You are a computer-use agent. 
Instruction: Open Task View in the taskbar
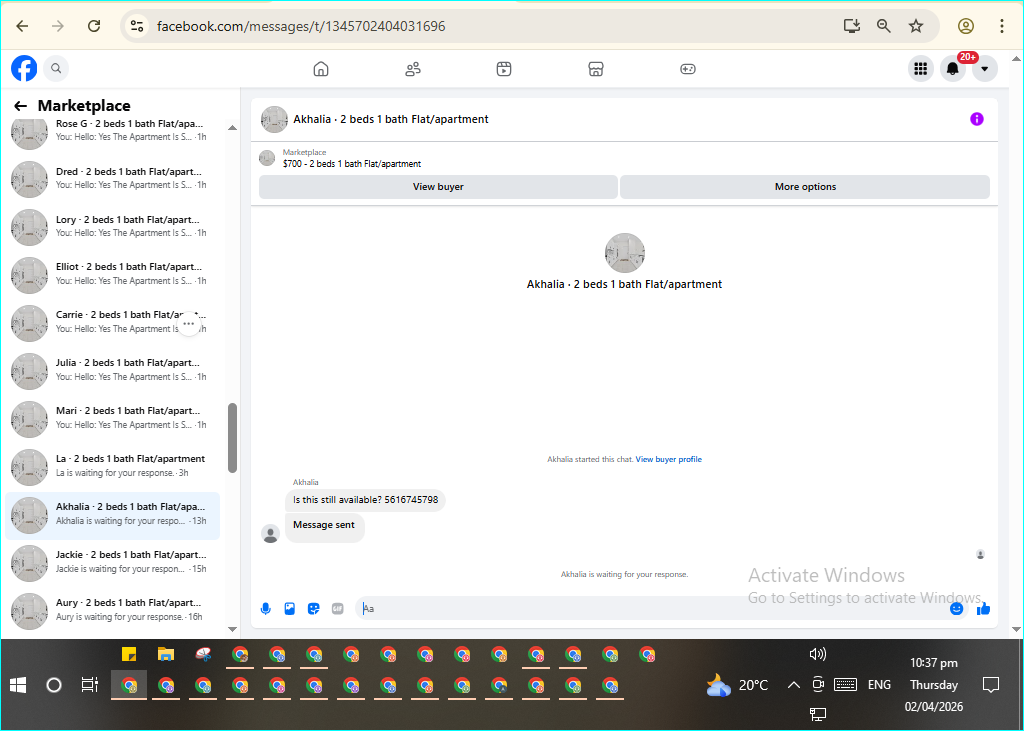[x=89, y=685]
